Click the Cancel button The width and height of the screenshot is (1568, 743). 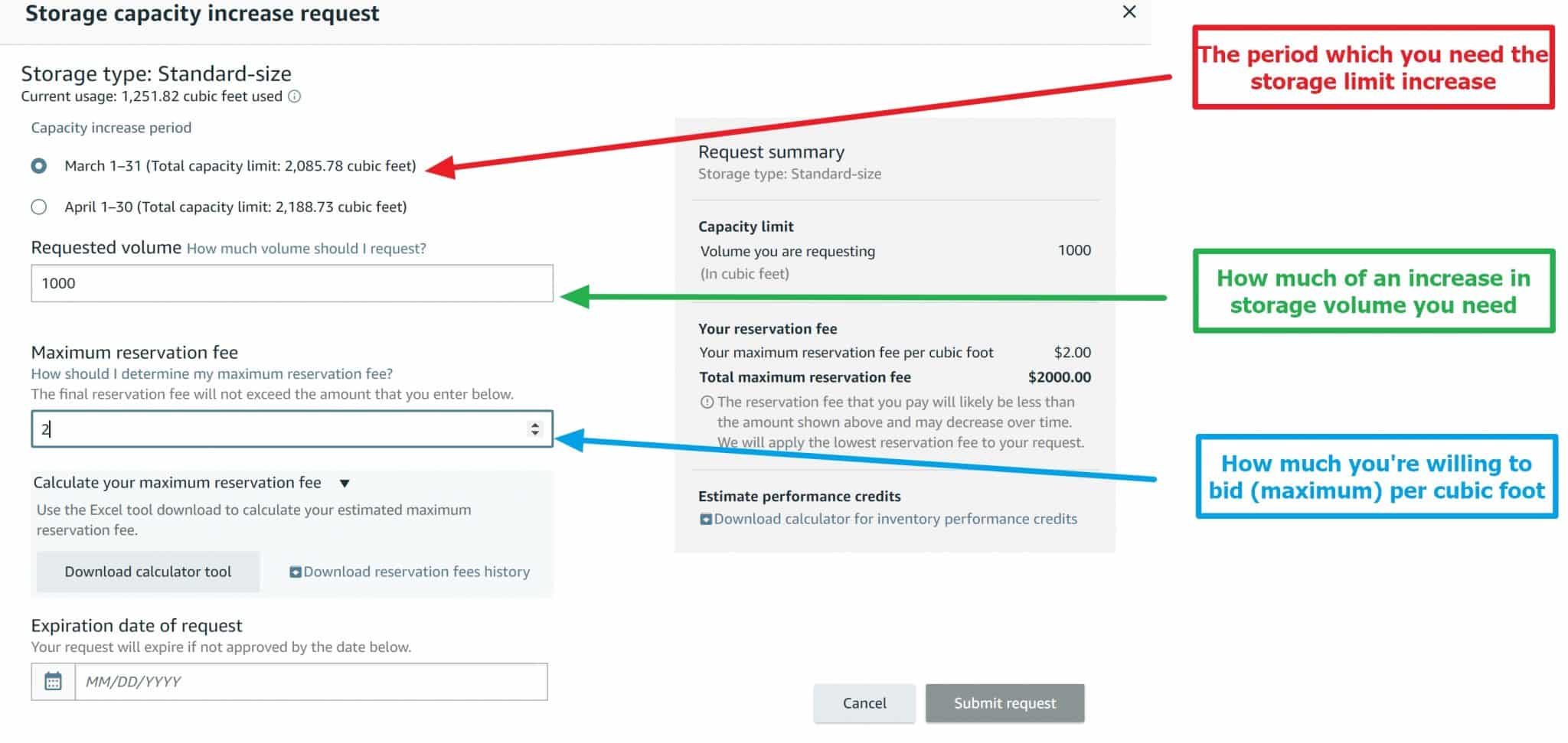click(864, 703)
